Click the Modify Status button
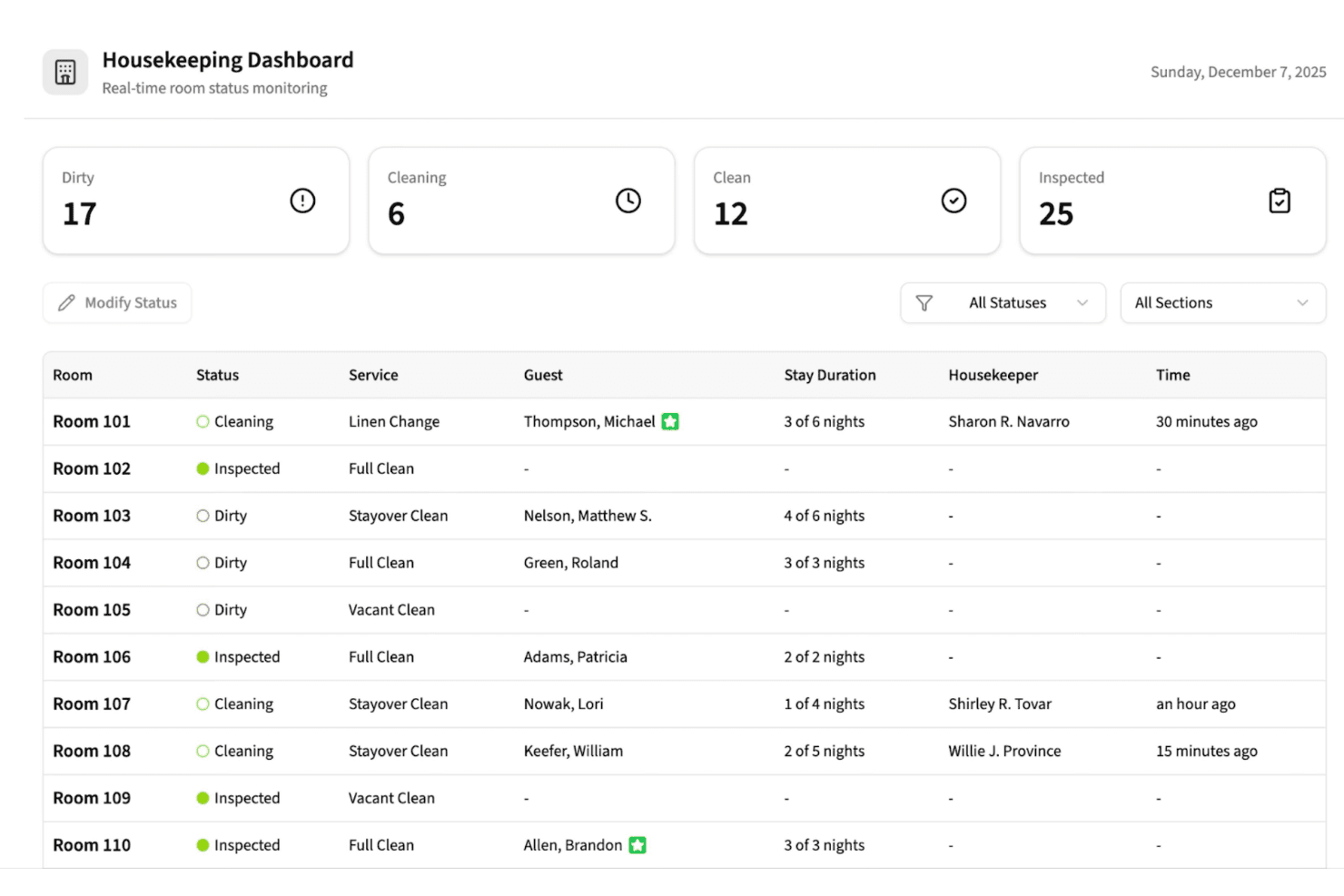1344x896 pixels. click(117, 303)
